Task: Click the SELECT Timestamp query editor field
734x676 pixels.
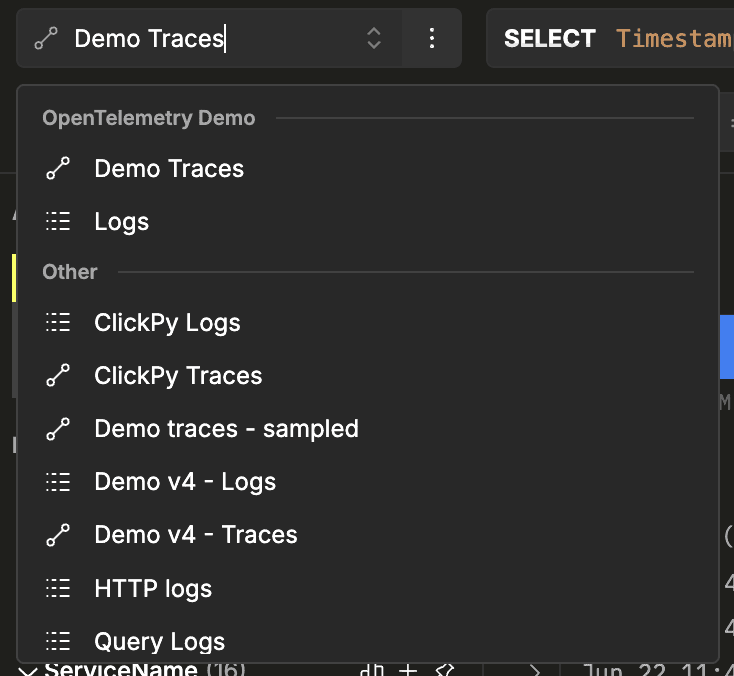Action: (x=610, y=38)
